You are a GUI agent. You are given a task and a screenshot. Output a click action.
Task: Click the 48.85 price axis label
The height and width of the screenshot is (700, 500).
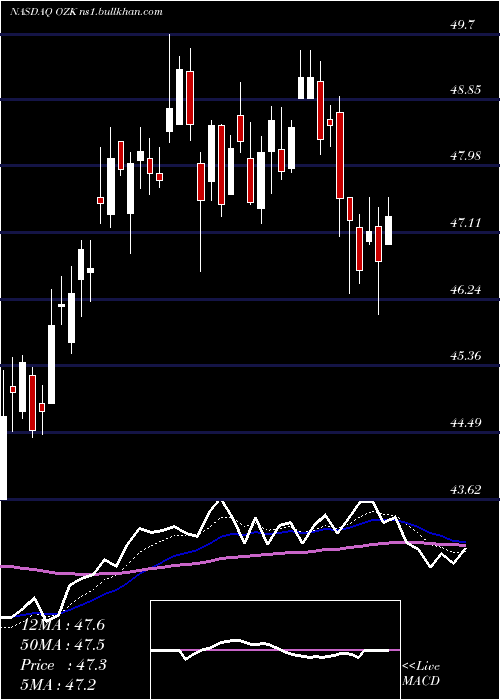[466, 90]
